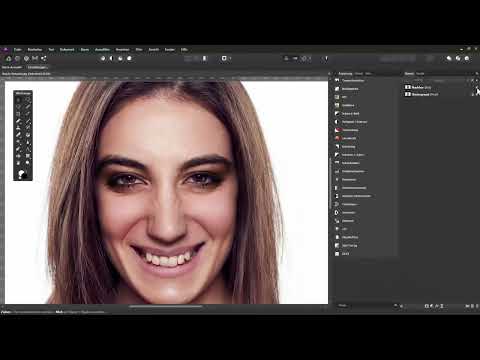Click the Schwarz-Weiß adjustment icon

click(x=337, y=114)
